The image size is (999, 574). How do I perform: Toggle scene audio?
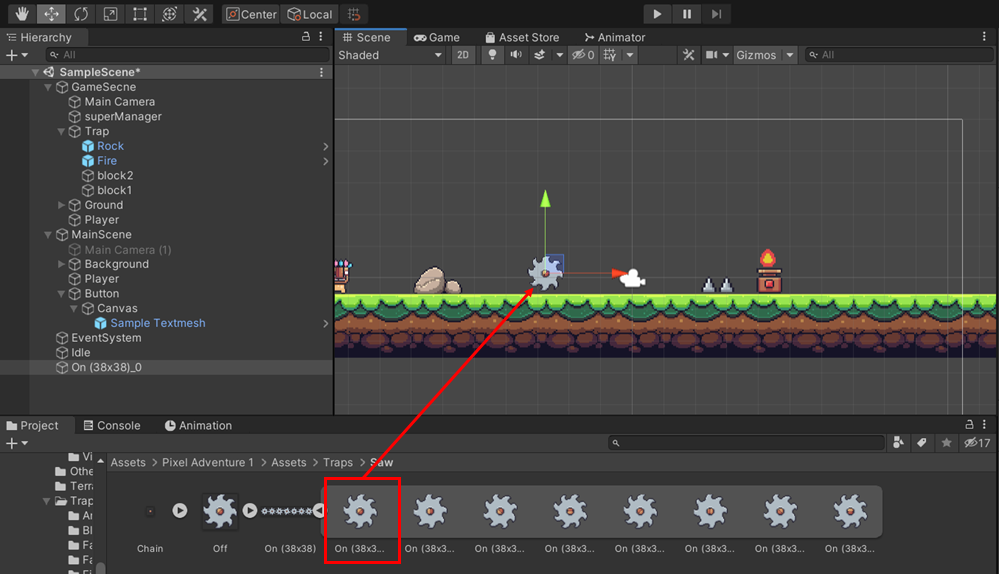516,55
